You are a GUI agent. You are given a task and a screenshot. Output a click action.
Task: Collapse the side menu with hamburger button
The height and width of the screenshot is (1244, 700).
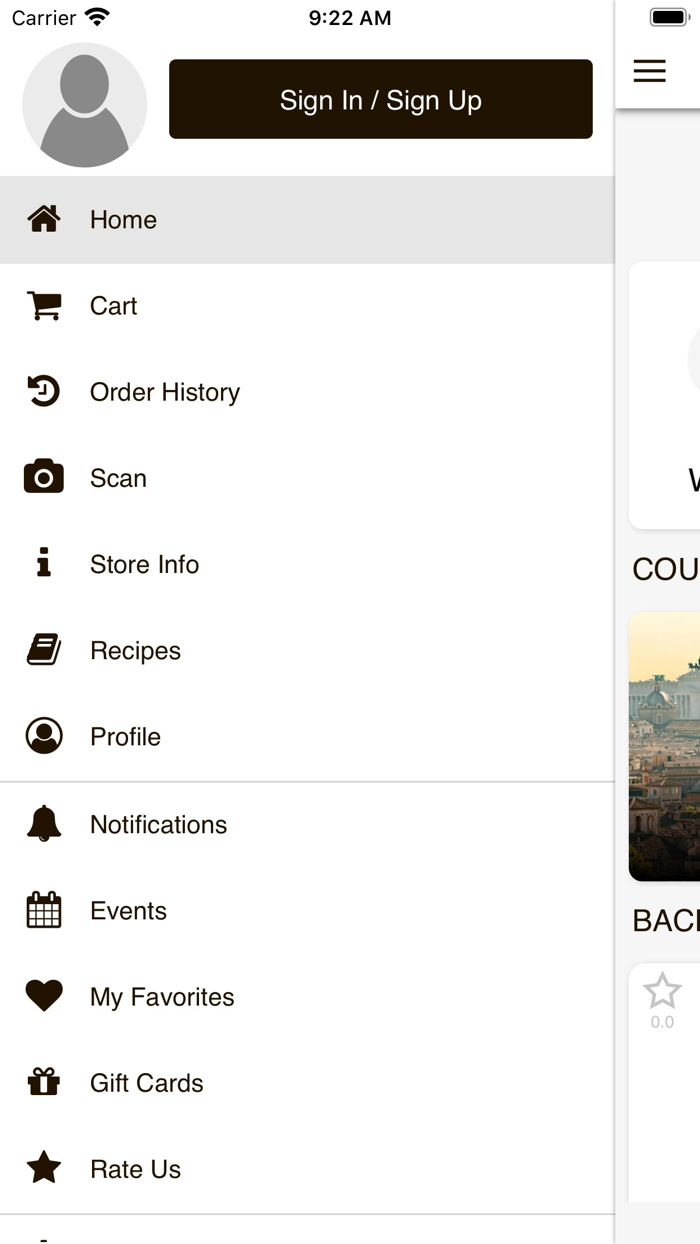click(650, 71)
